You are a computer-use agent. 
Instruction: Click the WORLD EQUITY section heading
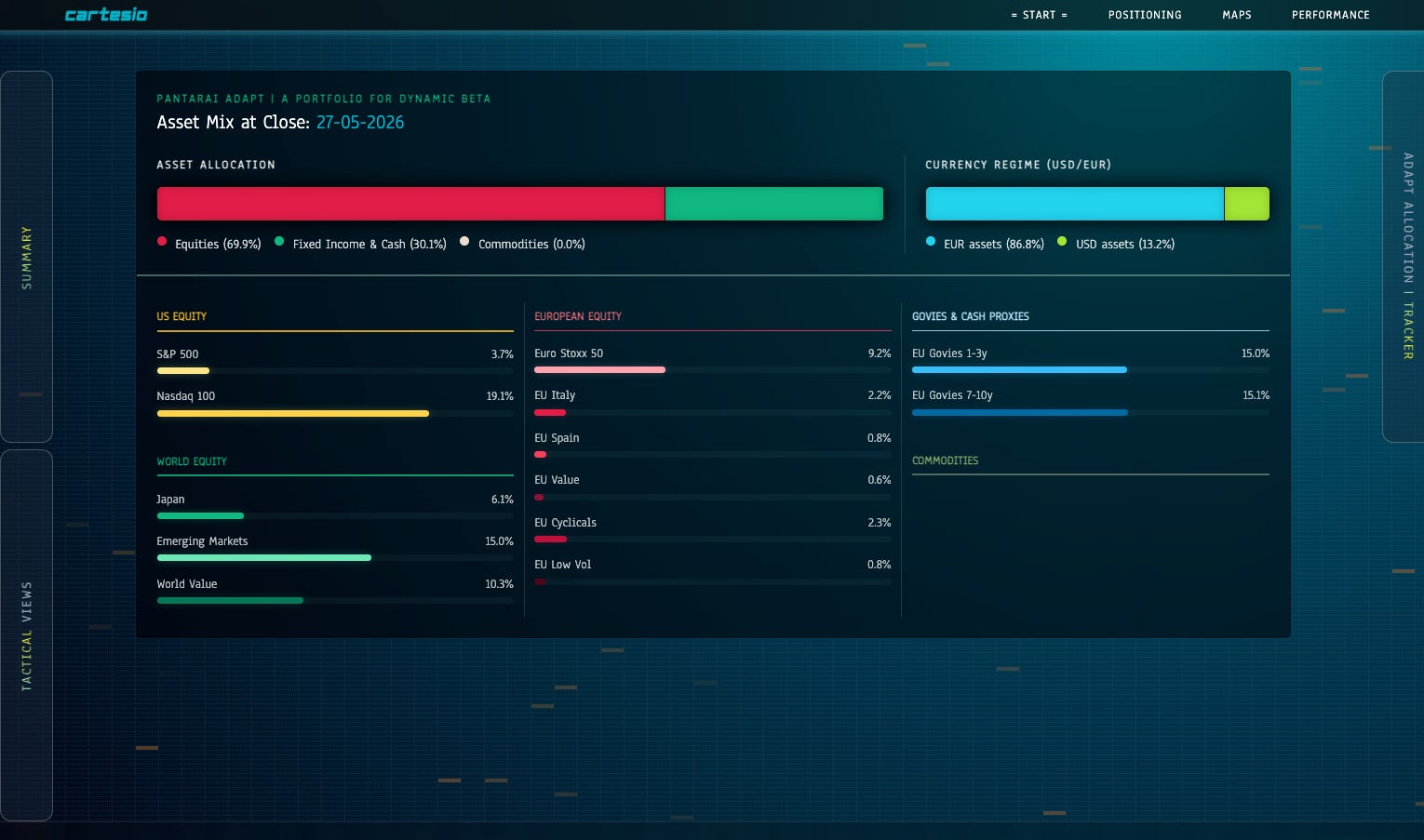click(192, 461)
